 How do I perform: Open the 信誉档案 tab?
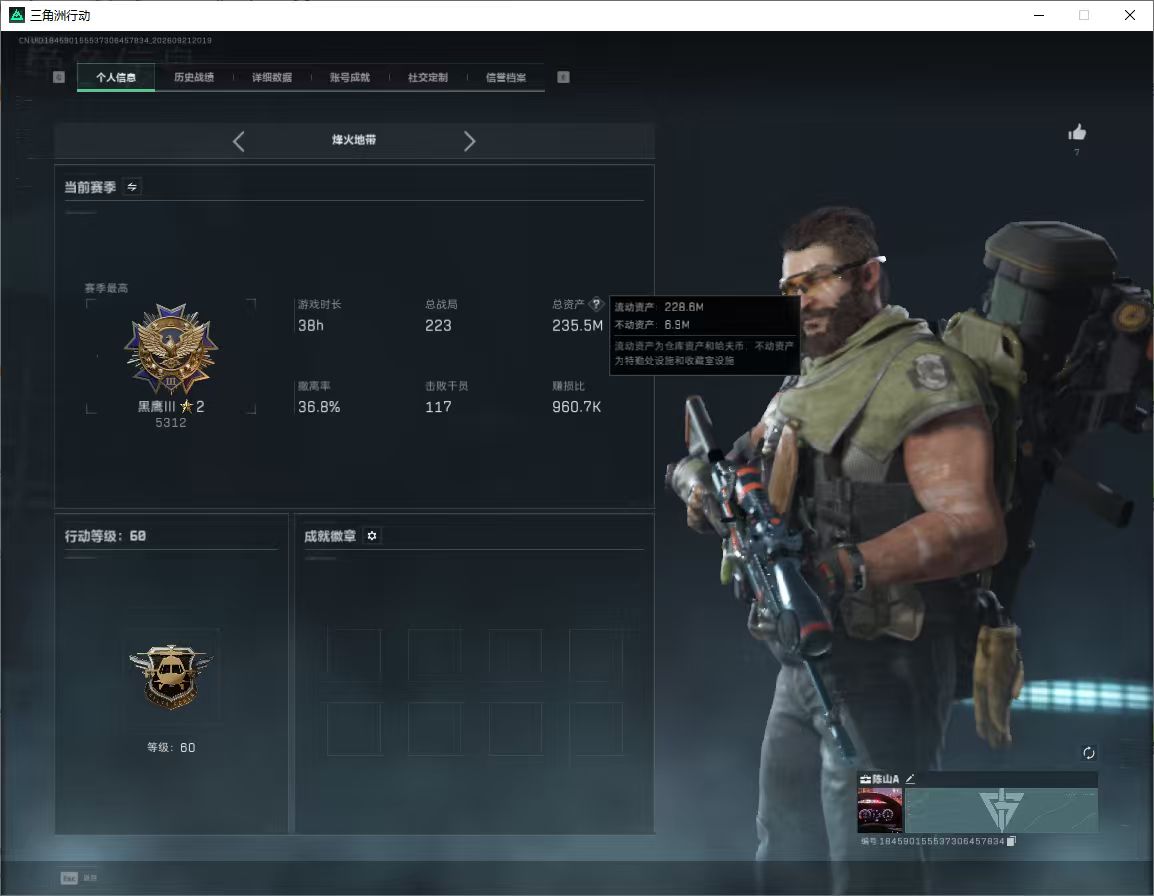tap(506, 77)
